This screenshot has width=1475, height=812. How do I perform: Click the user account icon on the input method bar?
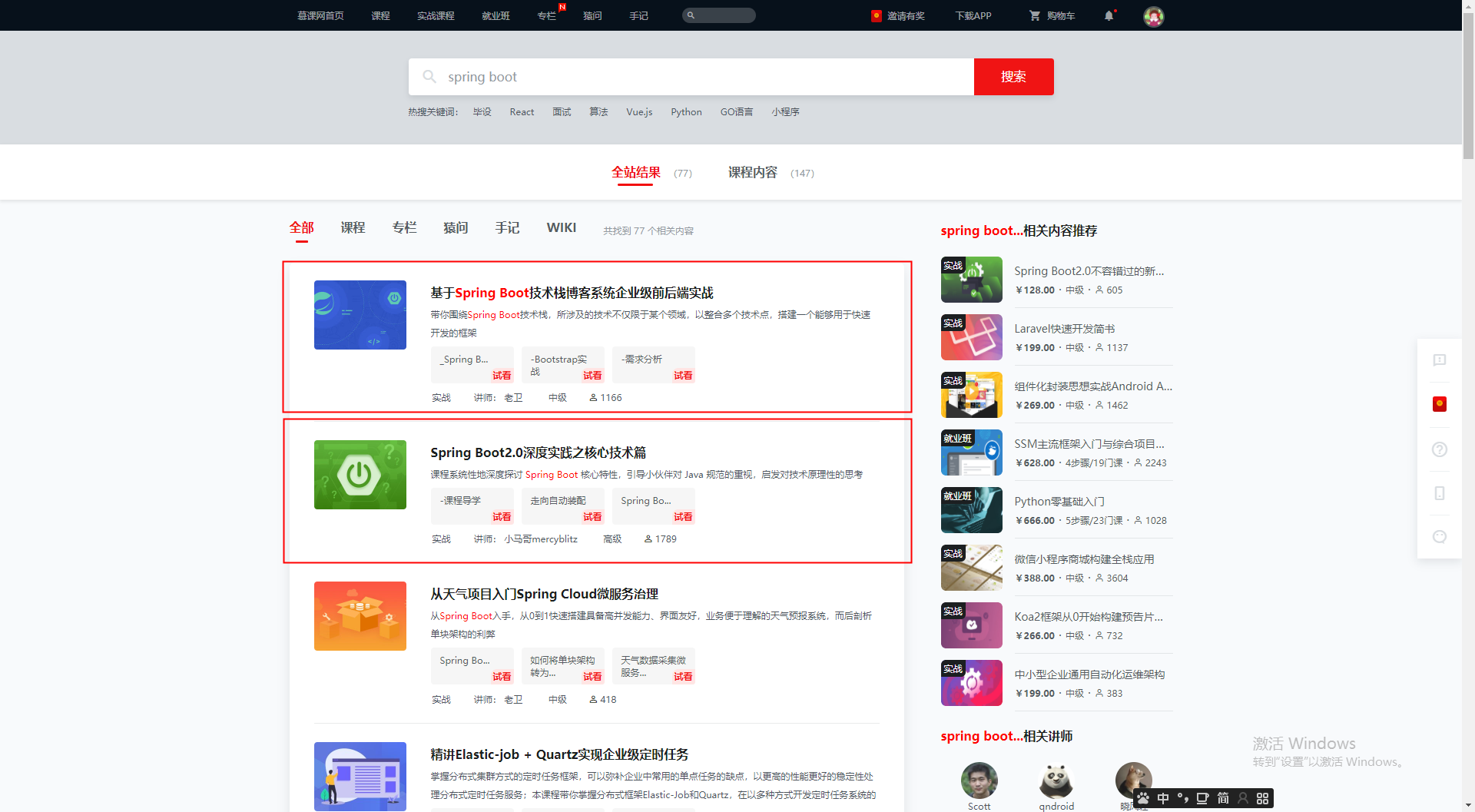(1243, 798)
